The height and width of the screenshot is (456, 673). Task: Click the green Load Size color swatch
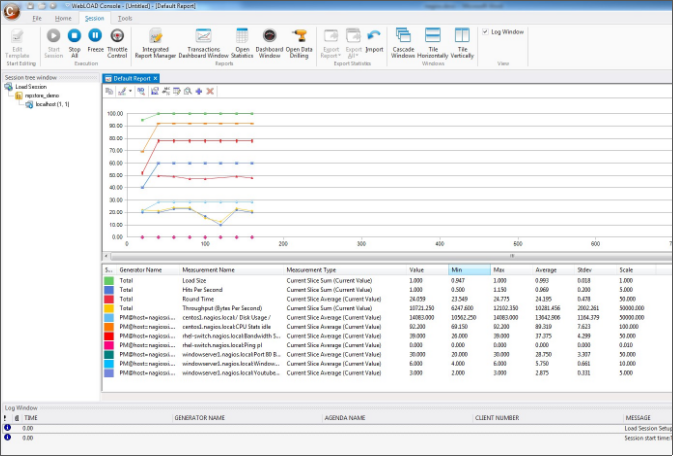tap(109, 281)
